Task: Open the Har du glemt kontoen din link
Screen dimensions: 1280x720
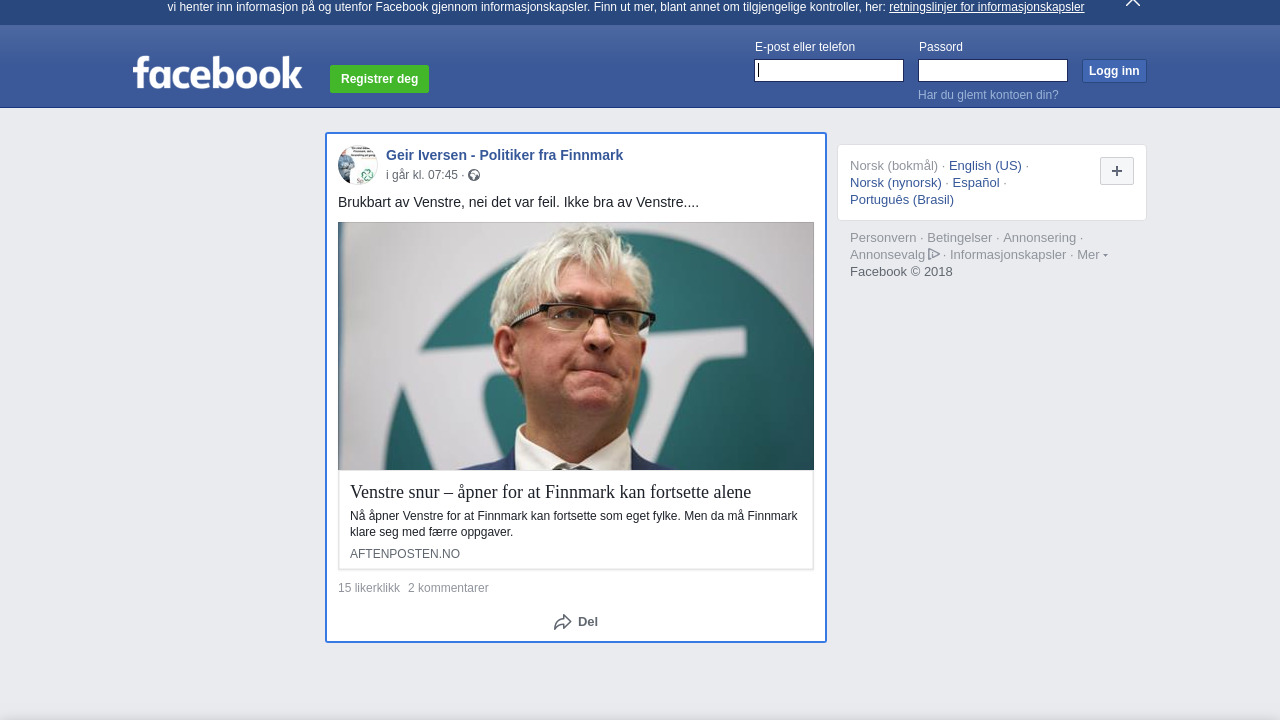Action: [988, 95]
